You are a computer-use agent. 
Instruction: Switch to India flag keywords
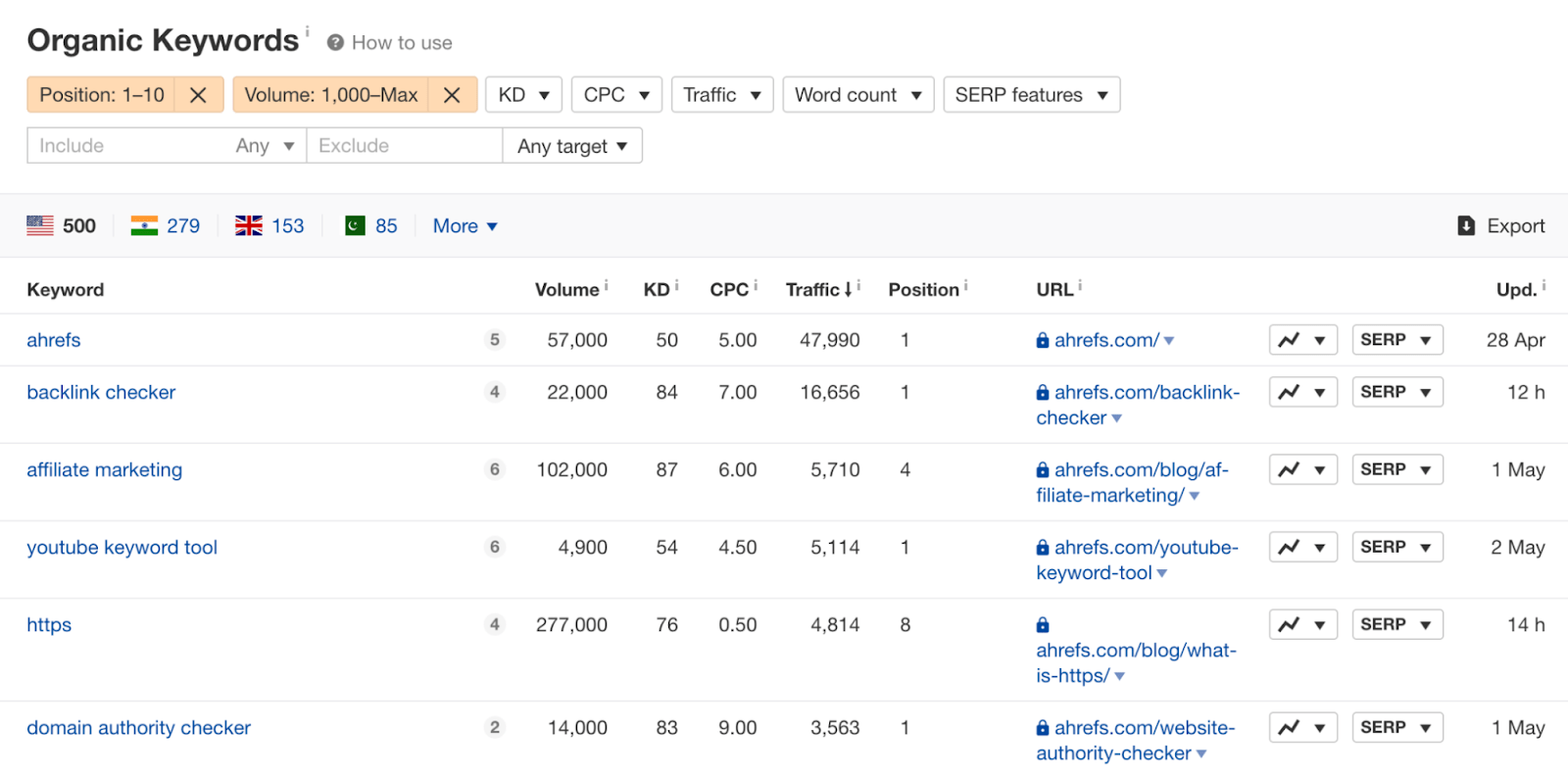165,226
